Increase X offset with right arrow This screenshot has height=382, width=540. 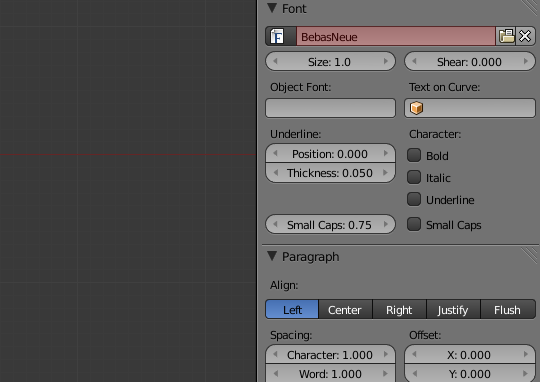(526, 354)
